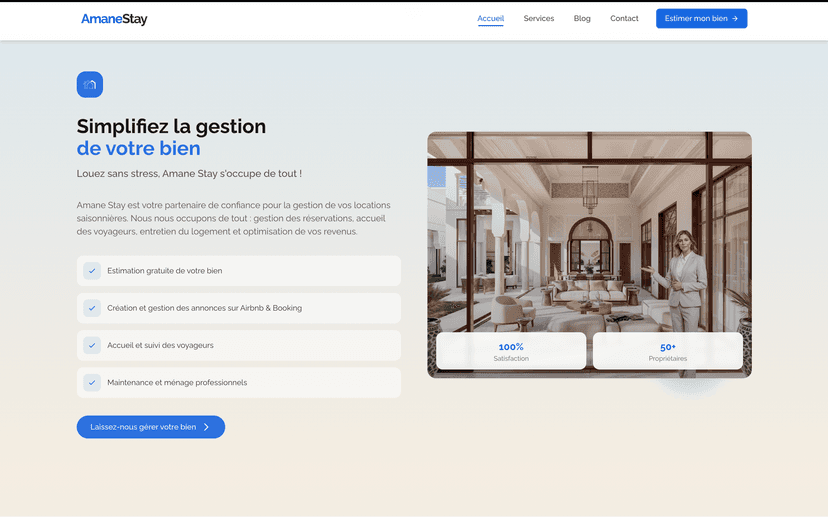Click the arrow icon in Estimer mon bien
The width and height of the screenshot is (828, 522).
[x=735, y=18]
